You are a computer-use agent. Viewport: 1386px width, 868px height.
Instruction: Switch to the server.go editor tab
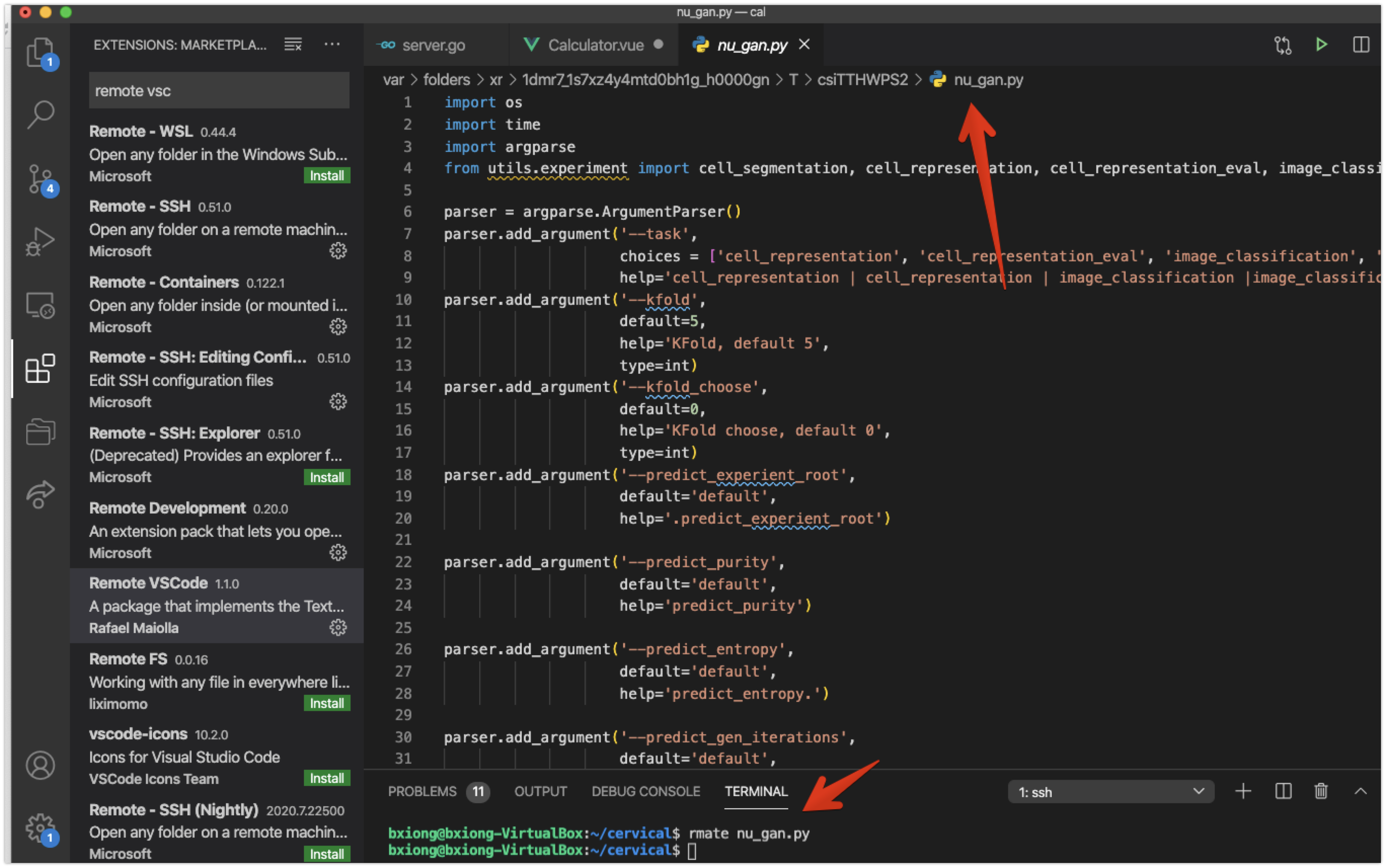[433, 45]
